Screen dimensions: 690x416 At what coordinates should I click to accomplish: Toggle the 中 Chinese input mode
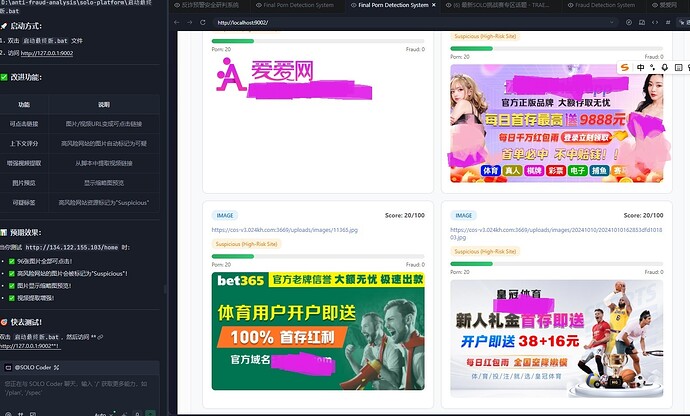click(x=640, y=67)
